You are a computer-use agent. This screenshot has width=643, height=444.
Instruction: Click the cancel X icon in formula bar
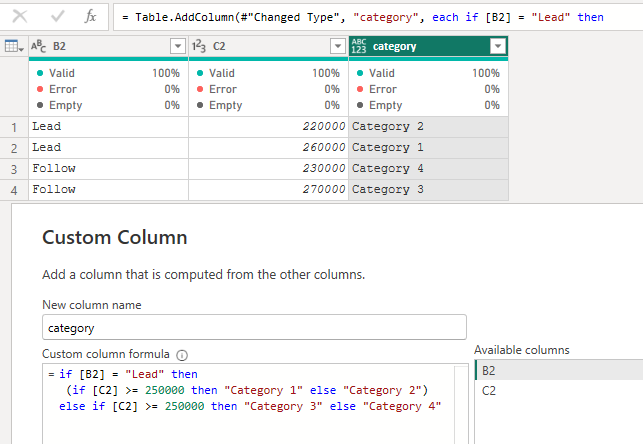click(20, 16)
